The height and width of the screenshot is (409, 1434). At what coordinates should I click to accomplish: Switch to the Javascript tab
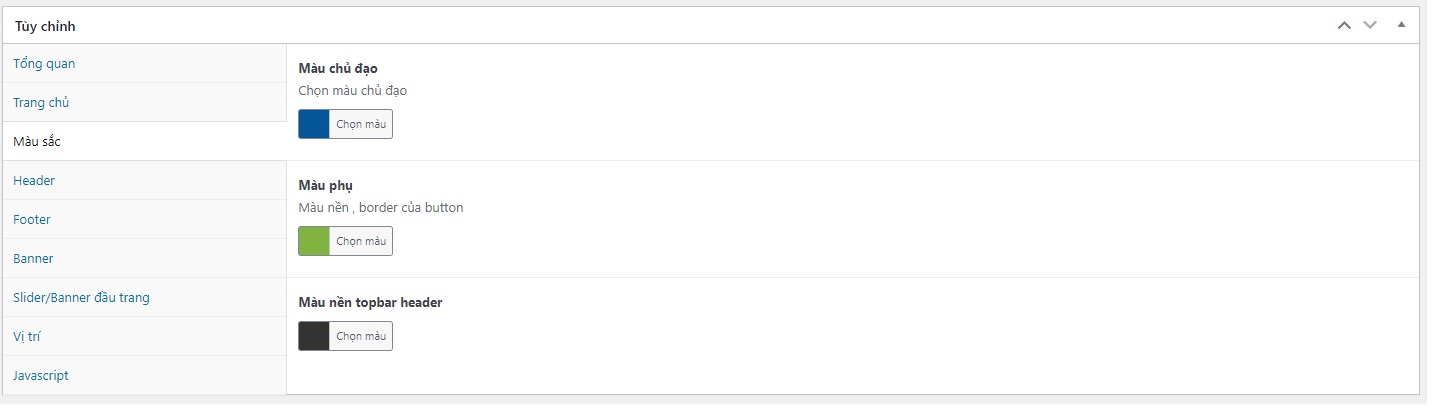tap(41, 376)
